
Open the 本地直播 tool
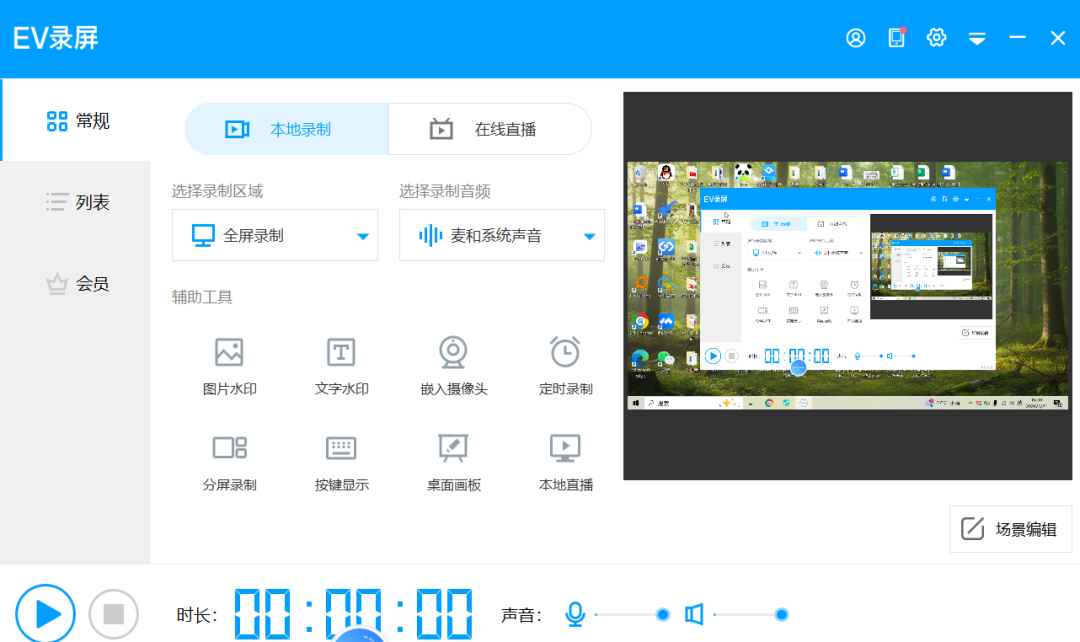click(565, 462)
